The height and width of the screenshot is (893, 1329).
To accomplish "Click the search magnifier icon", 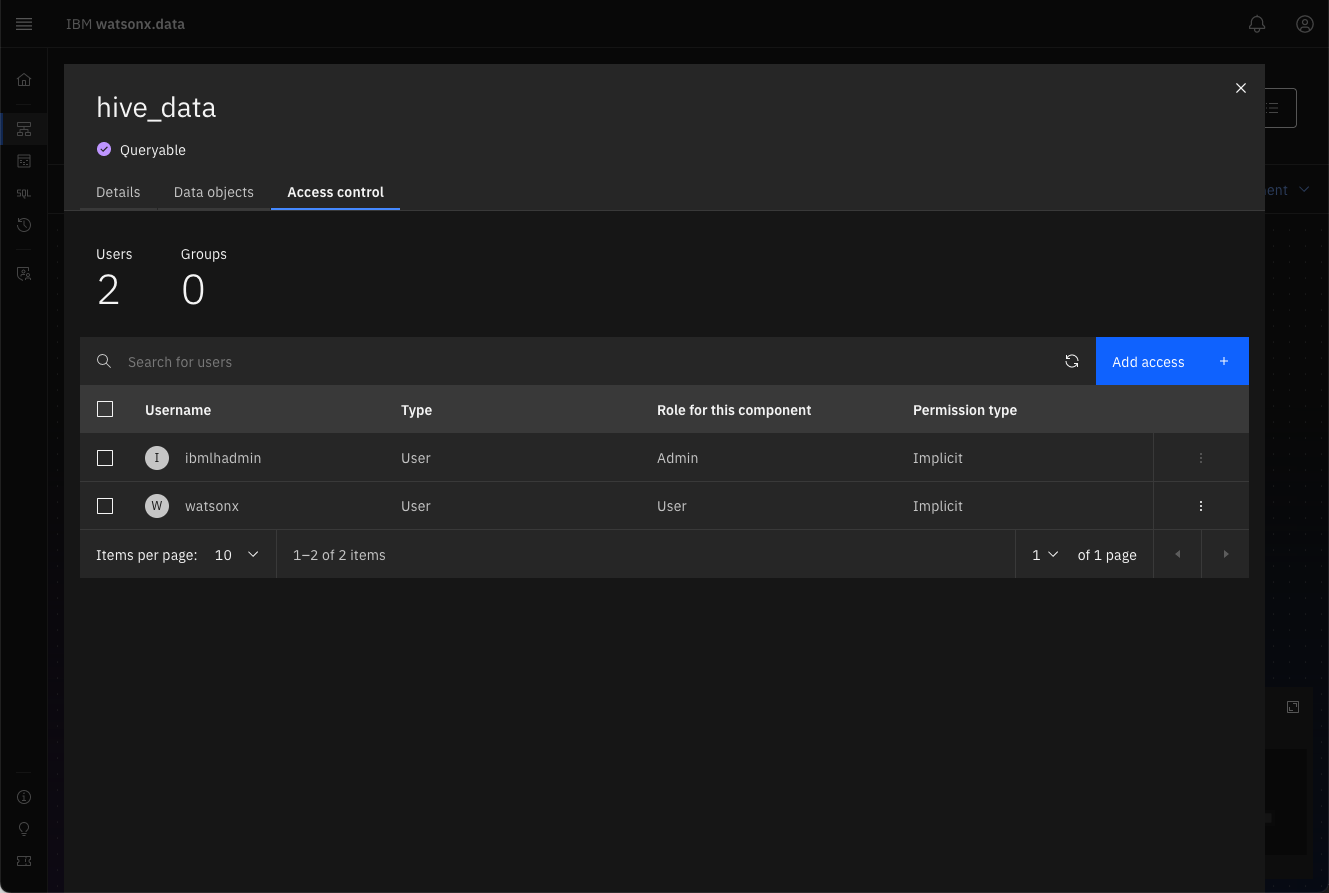I will pyautogui.click(x=104, y=361).
